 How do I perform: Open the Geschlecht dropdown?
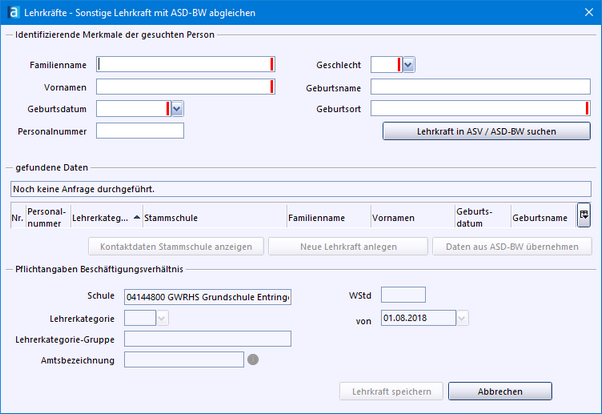pyautogui.click(x=409, y=65)
